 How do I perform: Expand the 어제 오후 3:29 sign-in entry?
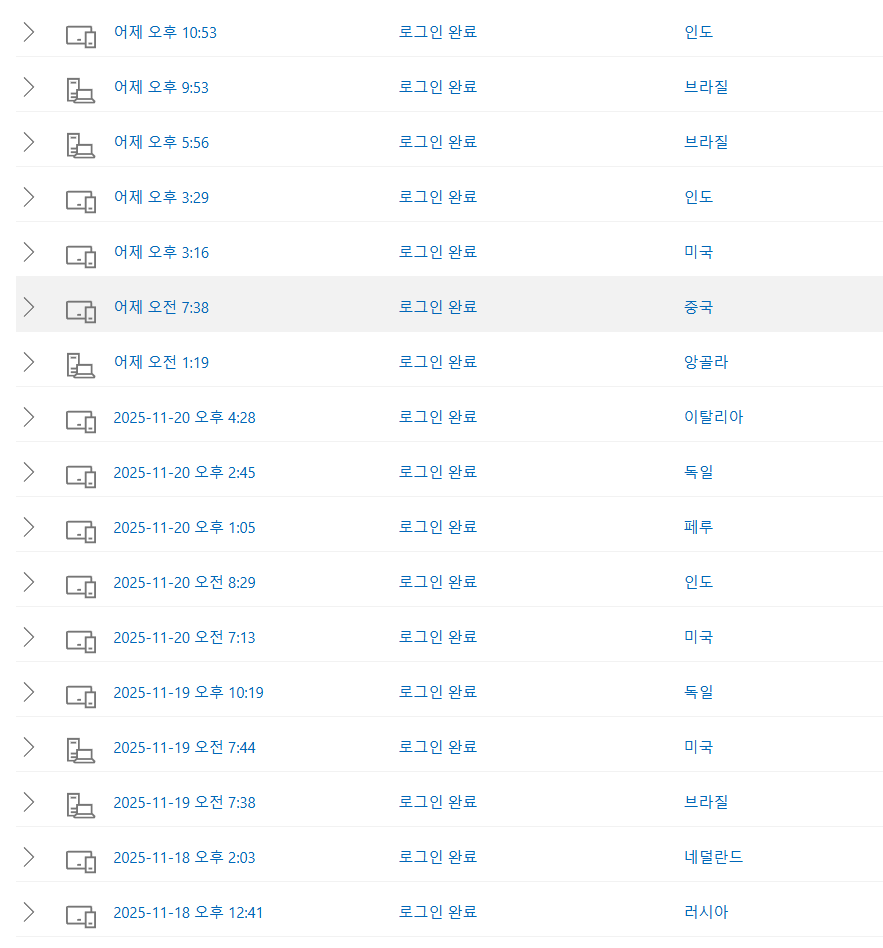[28, 198]
